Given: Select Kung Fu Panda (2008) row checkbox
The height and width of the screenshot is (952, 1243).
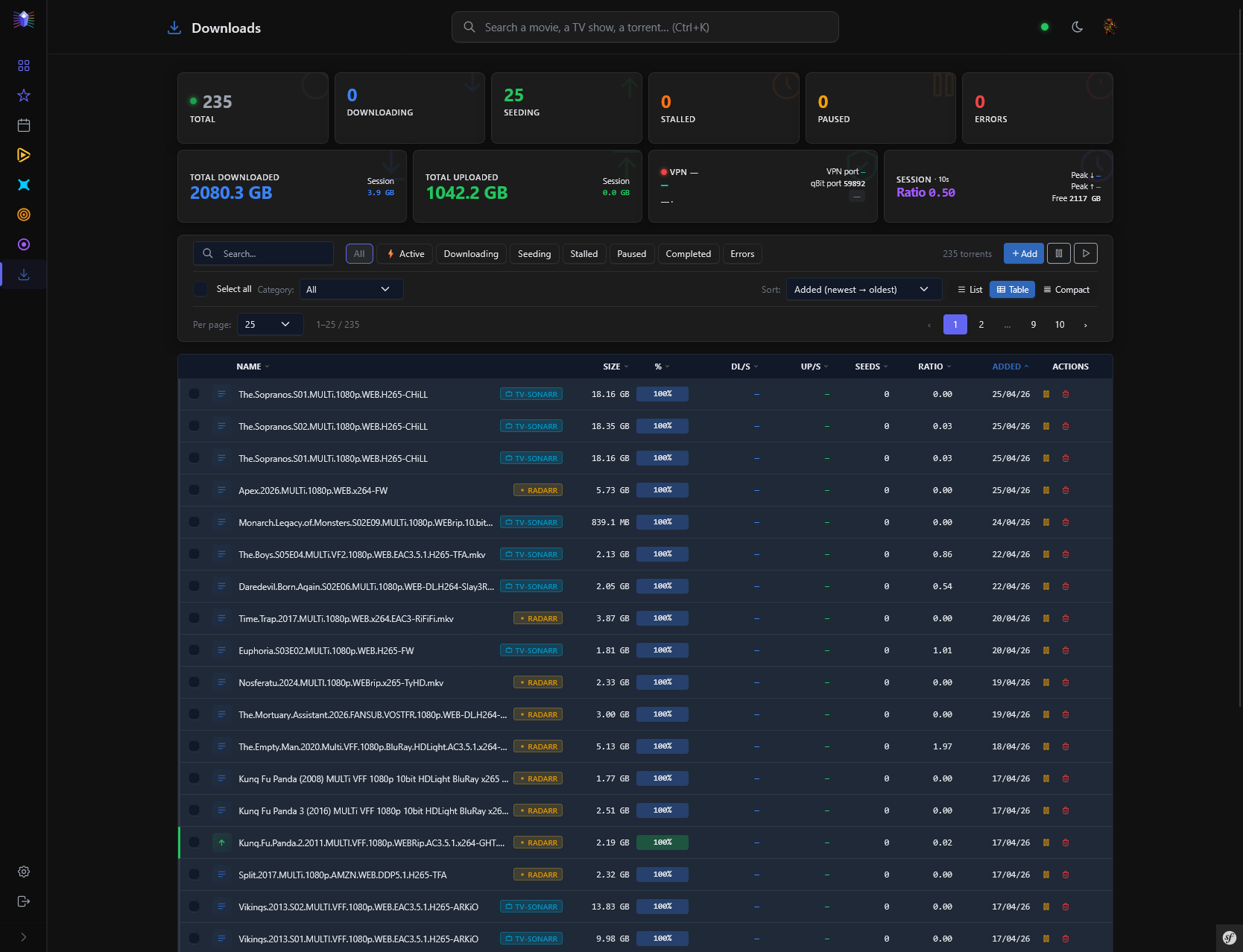Looking at the screenshot, I should click(x=194, y=778).
